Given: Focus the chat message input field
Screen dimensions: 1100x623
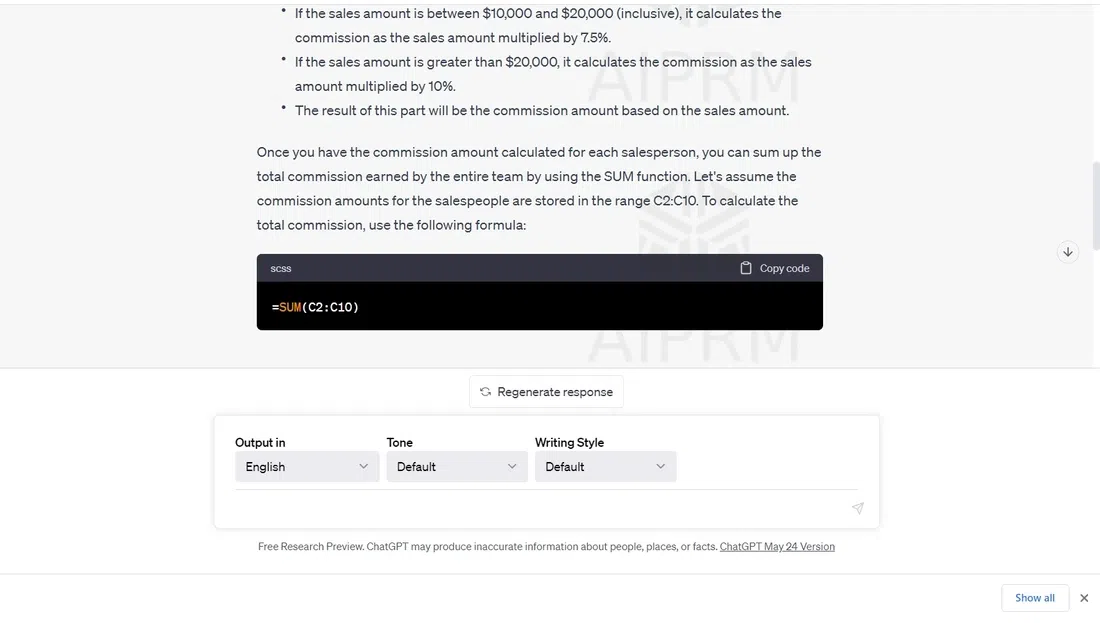Looking at the screenshot, I should 540,508.
